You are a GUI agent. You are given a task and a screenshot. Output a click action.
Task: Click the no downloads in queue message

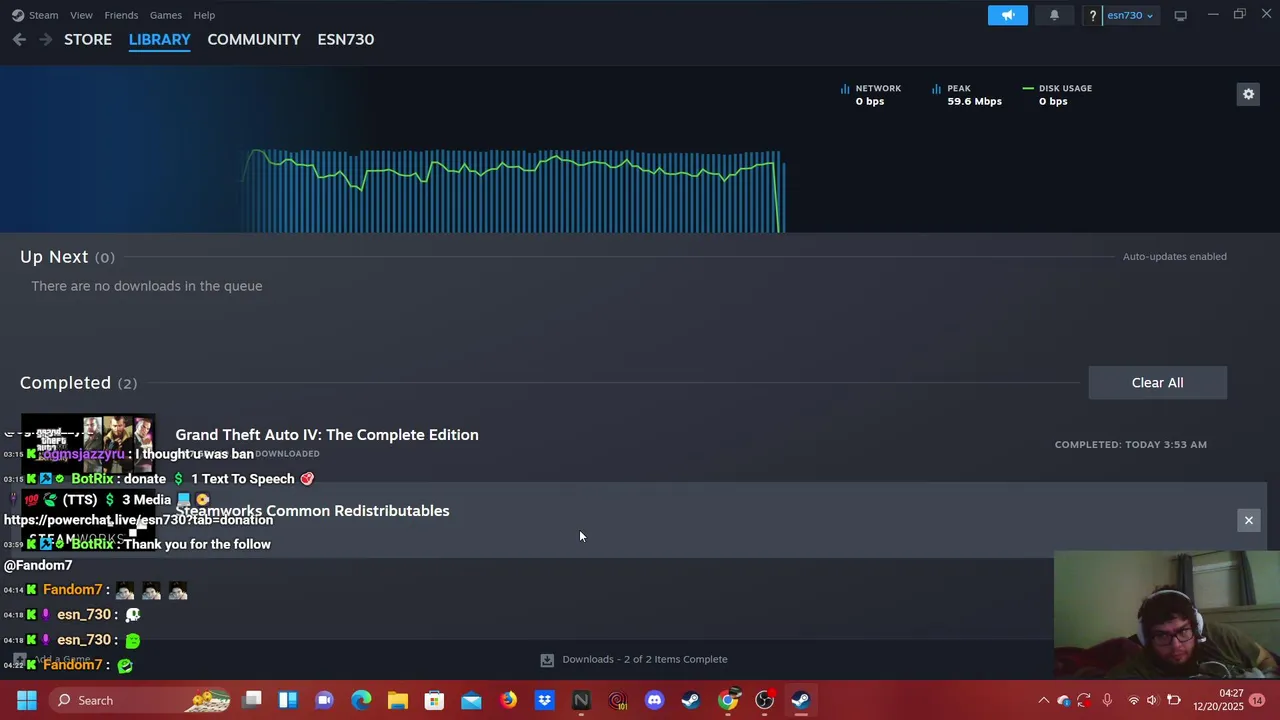147,286
